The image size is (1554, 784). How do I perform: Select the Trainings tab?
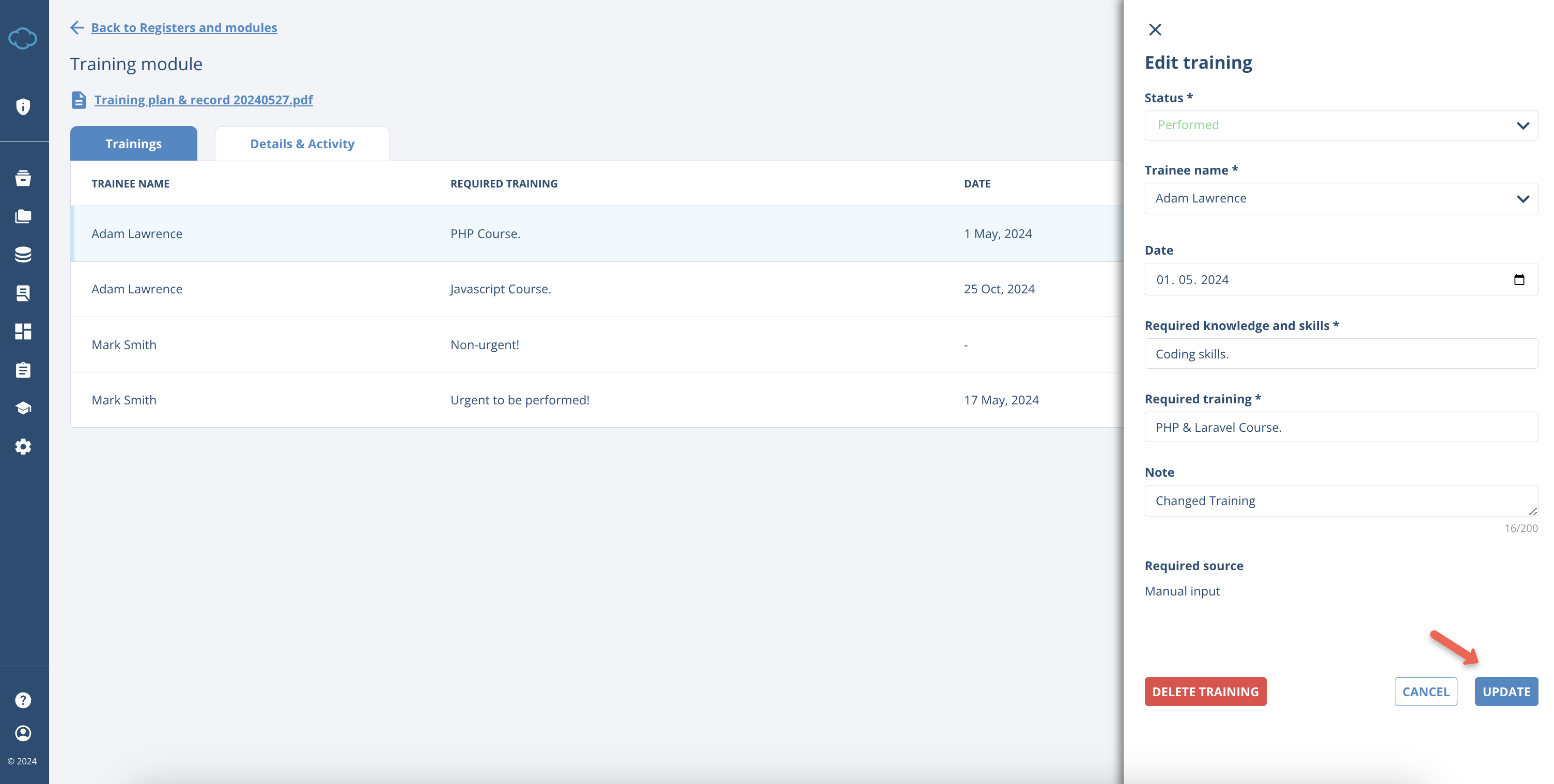[133, 144]
